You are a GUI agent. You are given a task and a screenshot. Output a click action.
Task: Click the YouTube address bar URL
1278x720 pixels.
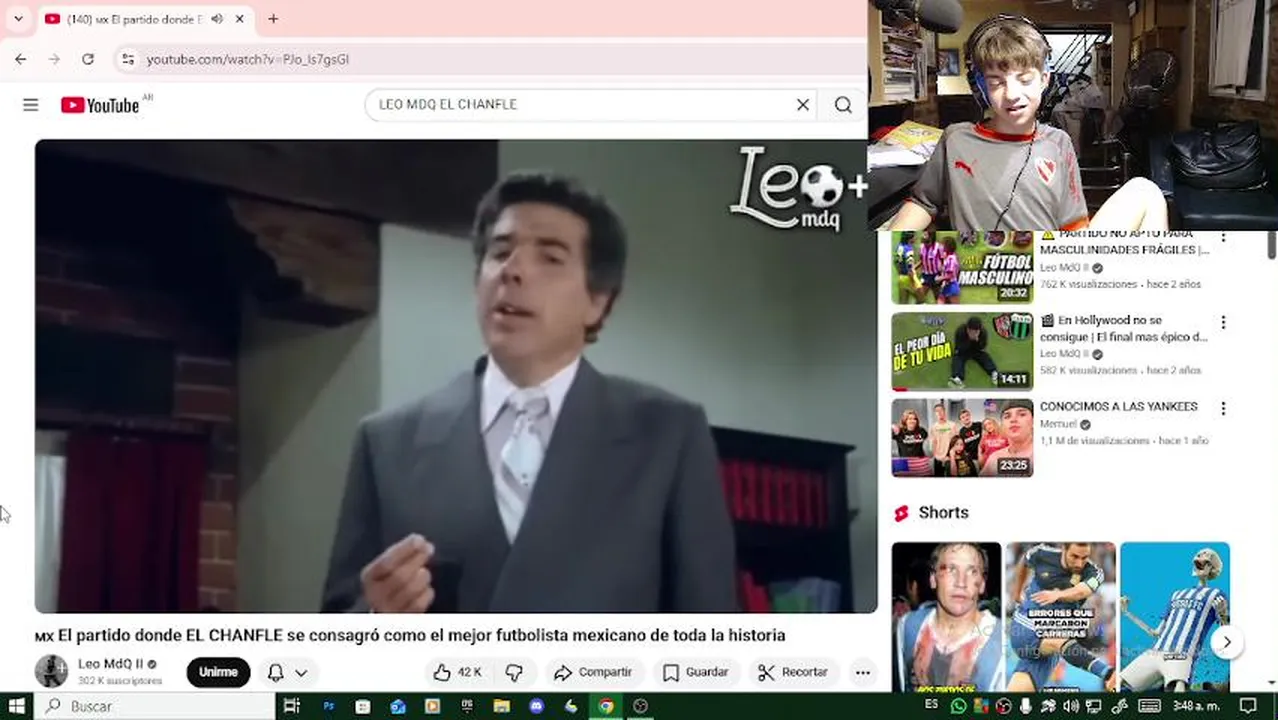(x=248, y=59)
